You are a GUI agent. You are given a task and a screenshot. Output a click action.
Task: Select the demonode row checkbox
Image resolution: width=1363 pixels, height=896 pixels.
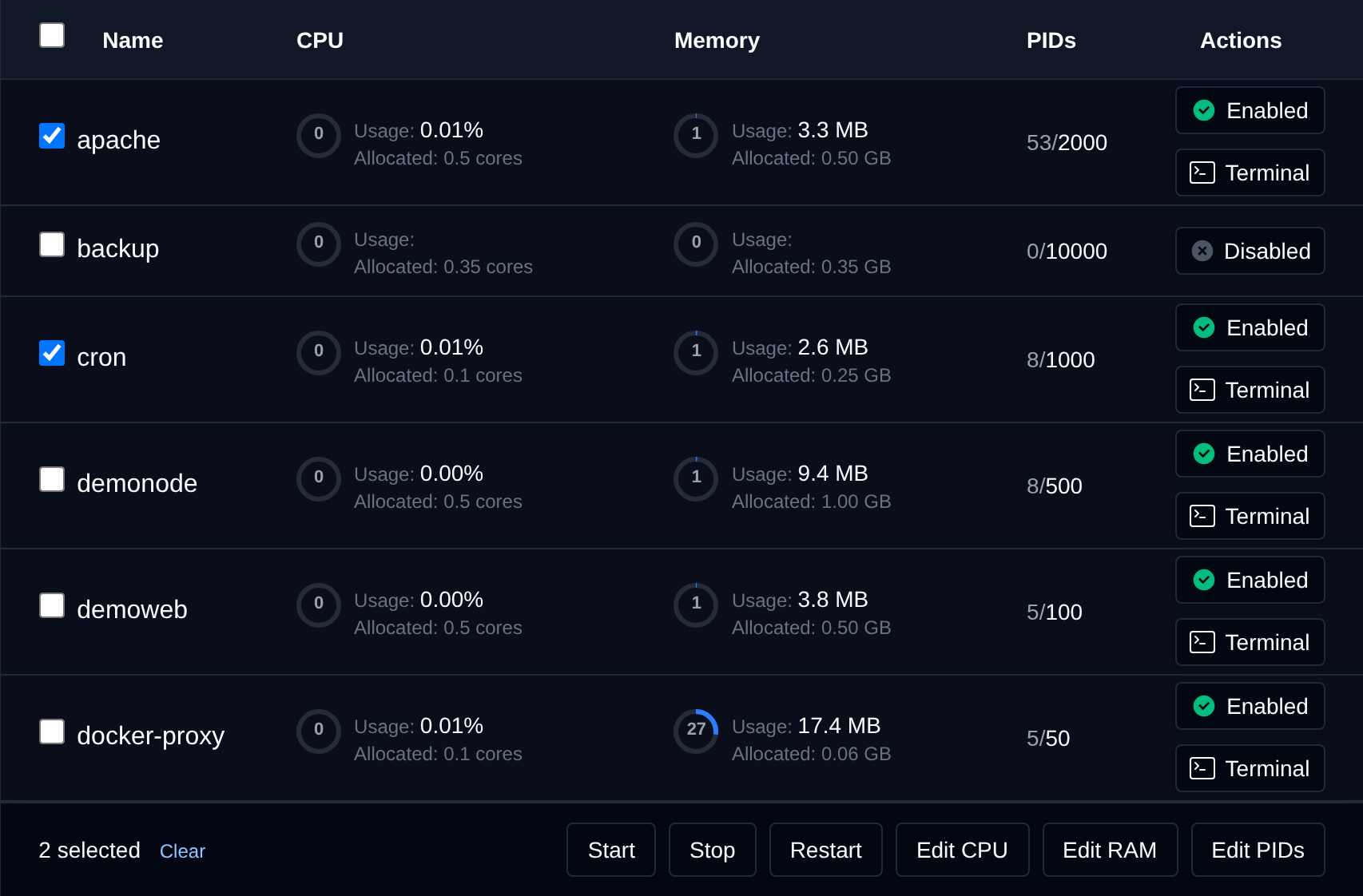click(52, 479)
